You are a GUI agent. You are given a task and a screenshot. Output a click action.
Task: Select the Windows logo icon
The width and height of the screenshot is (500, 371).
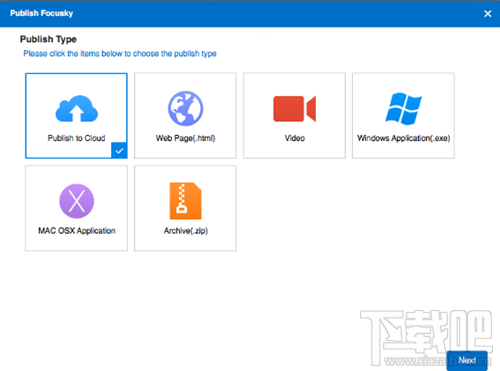pos(403,109)
